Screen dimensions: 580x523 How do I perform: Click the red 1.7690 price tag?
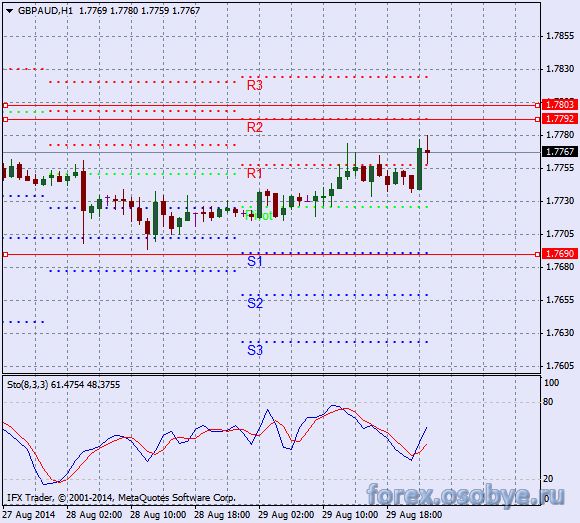click(x=560, y=254)
